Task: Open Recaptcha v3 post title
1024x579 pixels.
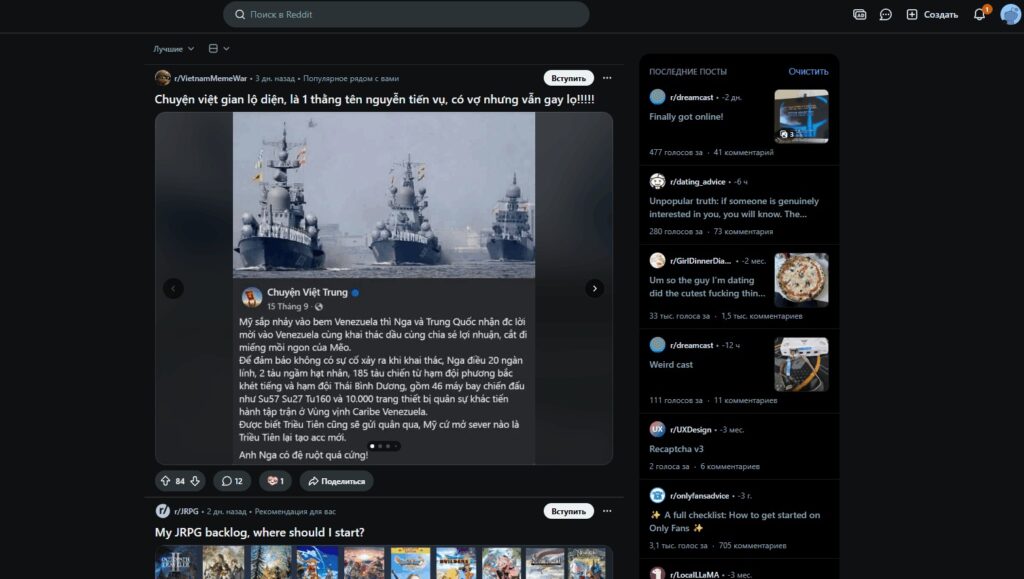Action: [x=677, y=449]
